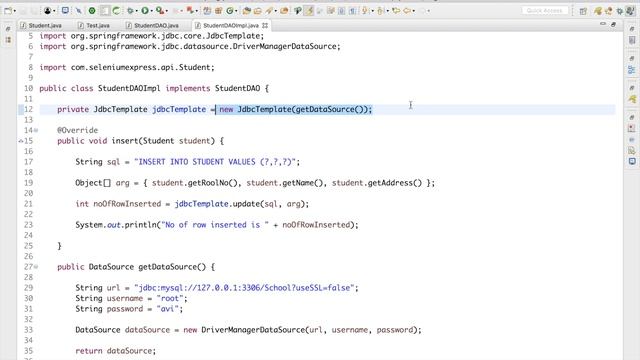Image resolution: width=640 pixels, height=360 pixels.
Task: Open dropdown arrow beside the New icon
Action: pos(15,11)
